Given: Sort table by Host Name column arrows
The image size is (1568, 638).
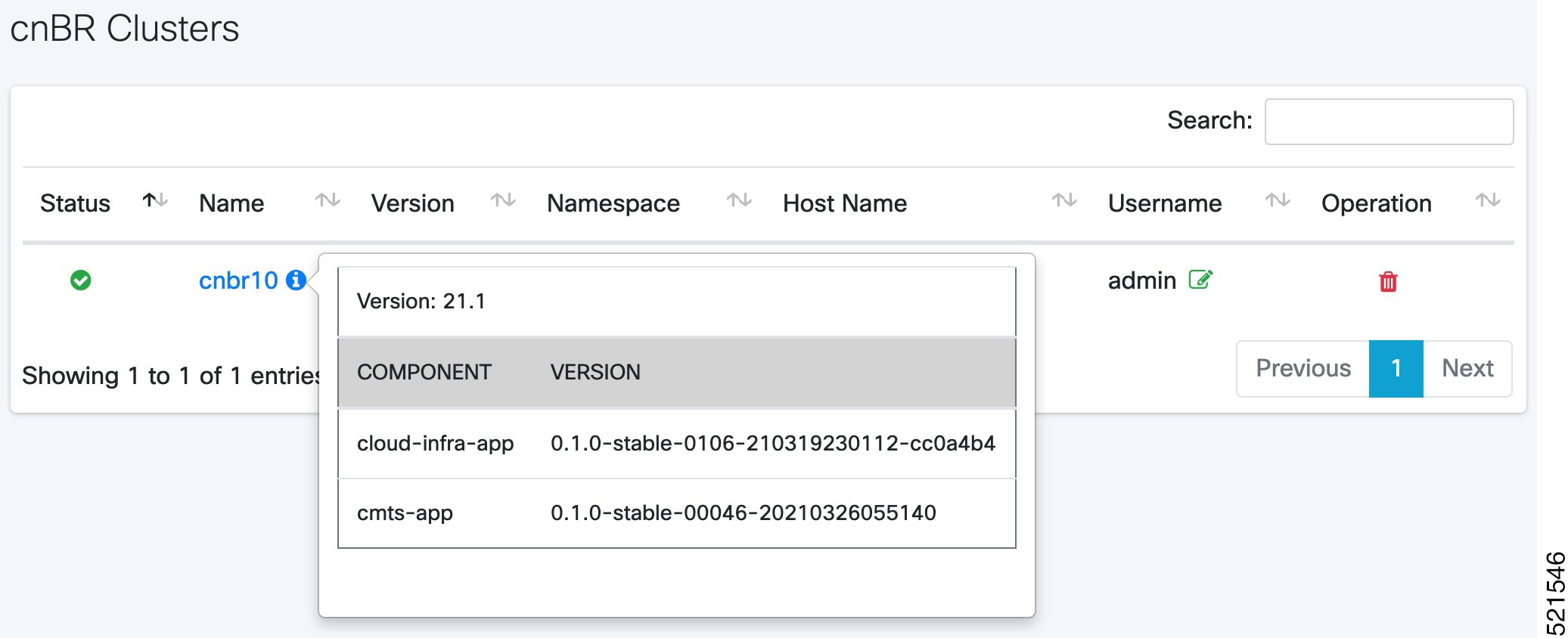Looking at the screenshot, I should (1064, 200).
